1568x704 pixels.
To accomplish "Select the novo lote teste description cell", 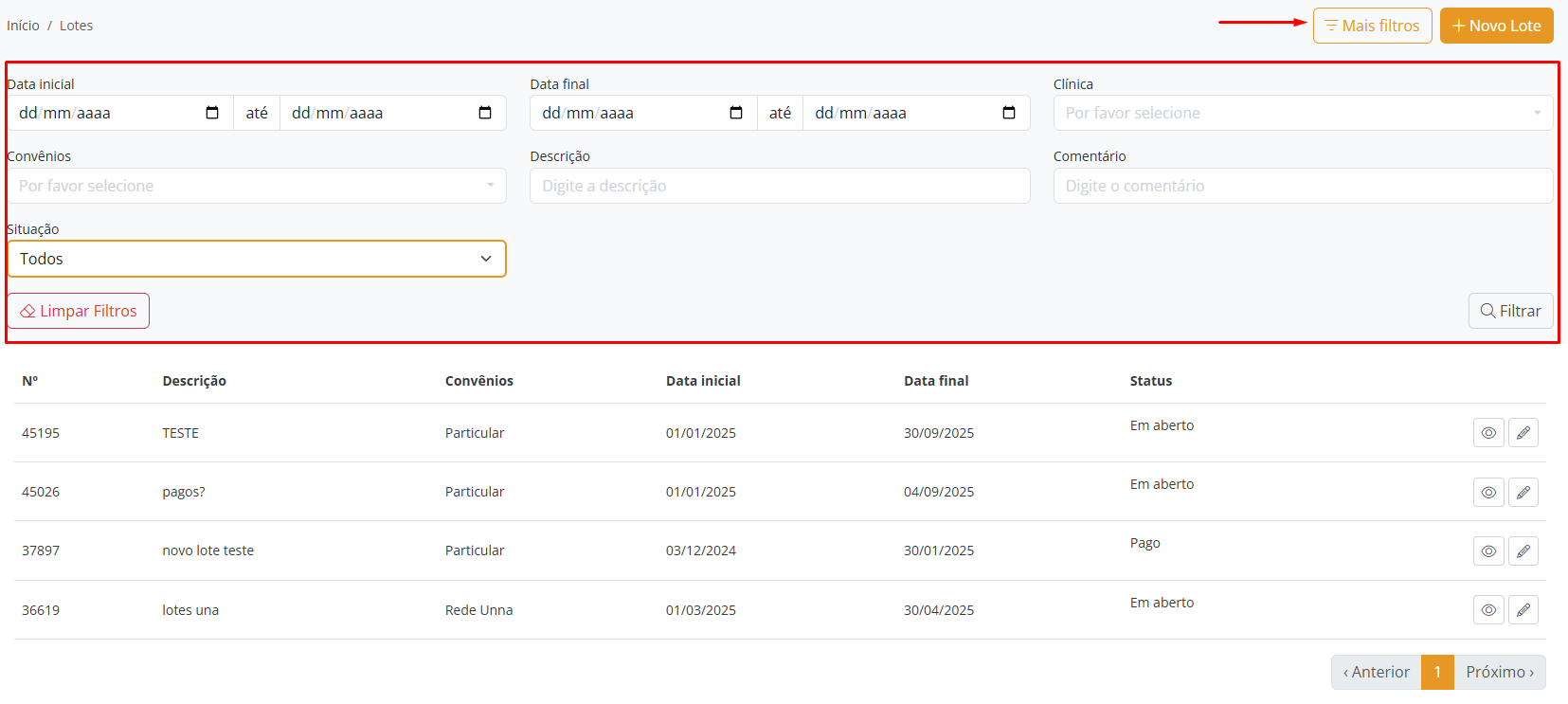I will coord(208,551).
